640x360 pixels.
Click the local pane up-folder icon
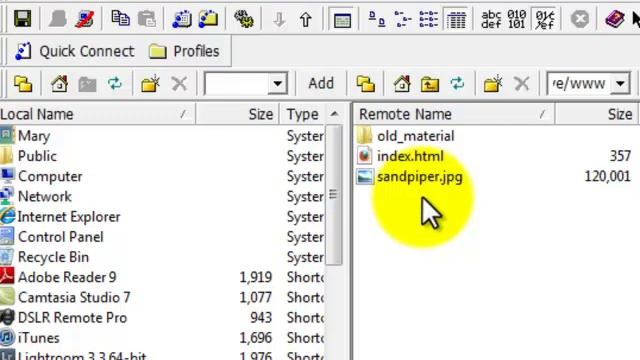(x=87, y=84)
